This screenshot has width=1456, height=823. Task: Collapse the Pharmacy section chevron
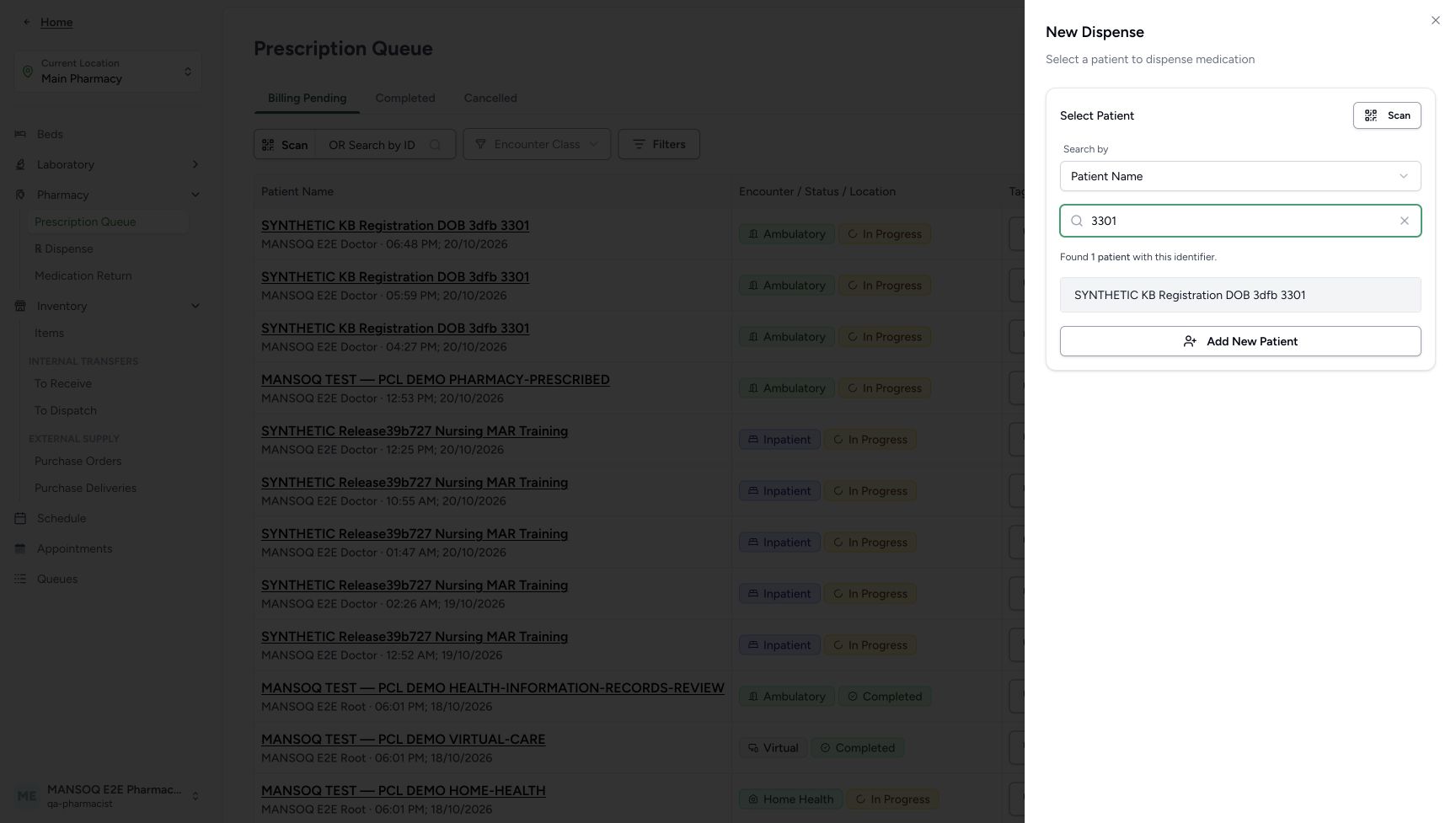pos(195,195)
